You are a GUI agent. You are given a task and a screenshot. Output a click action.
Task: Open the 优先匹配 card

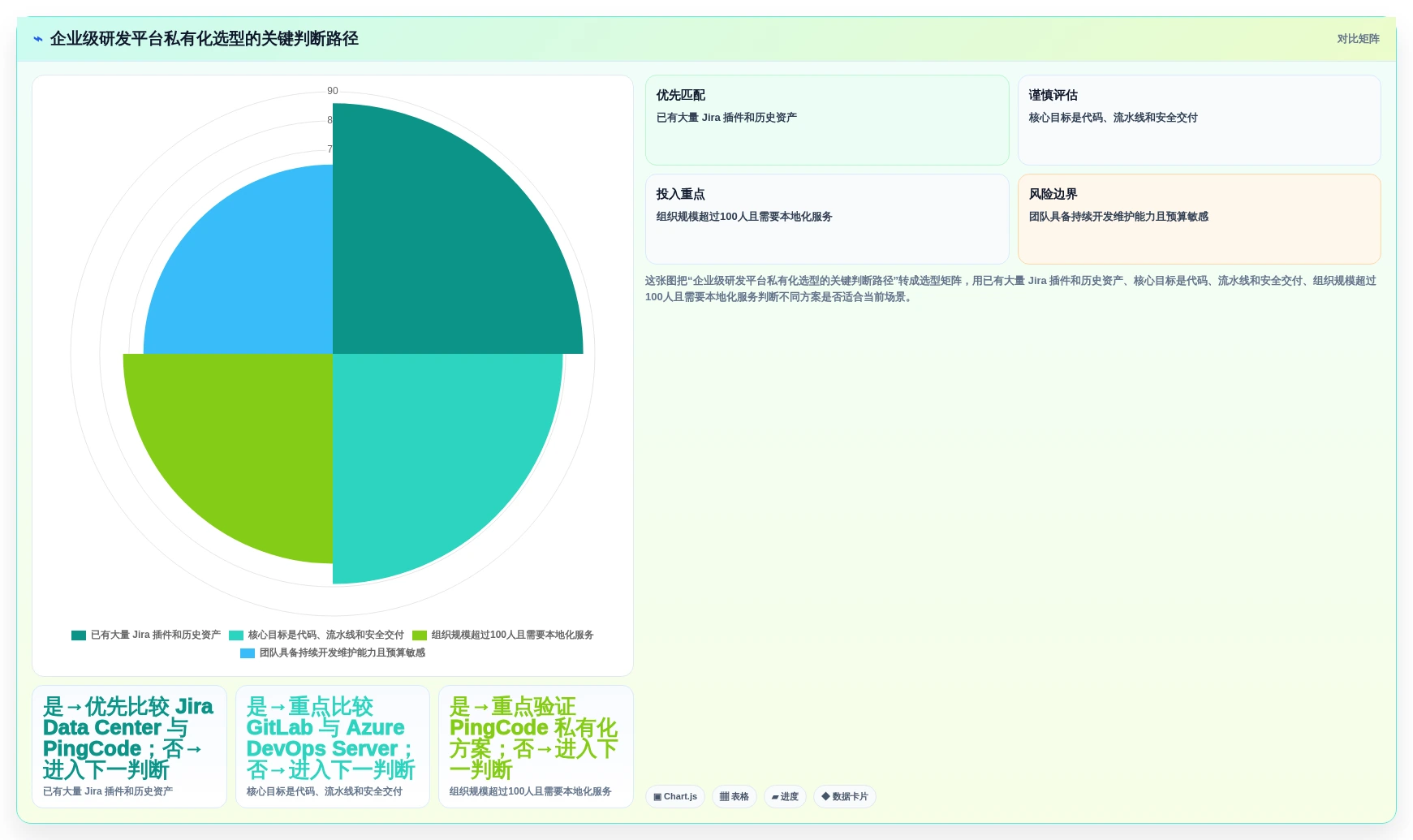[827, 120]
